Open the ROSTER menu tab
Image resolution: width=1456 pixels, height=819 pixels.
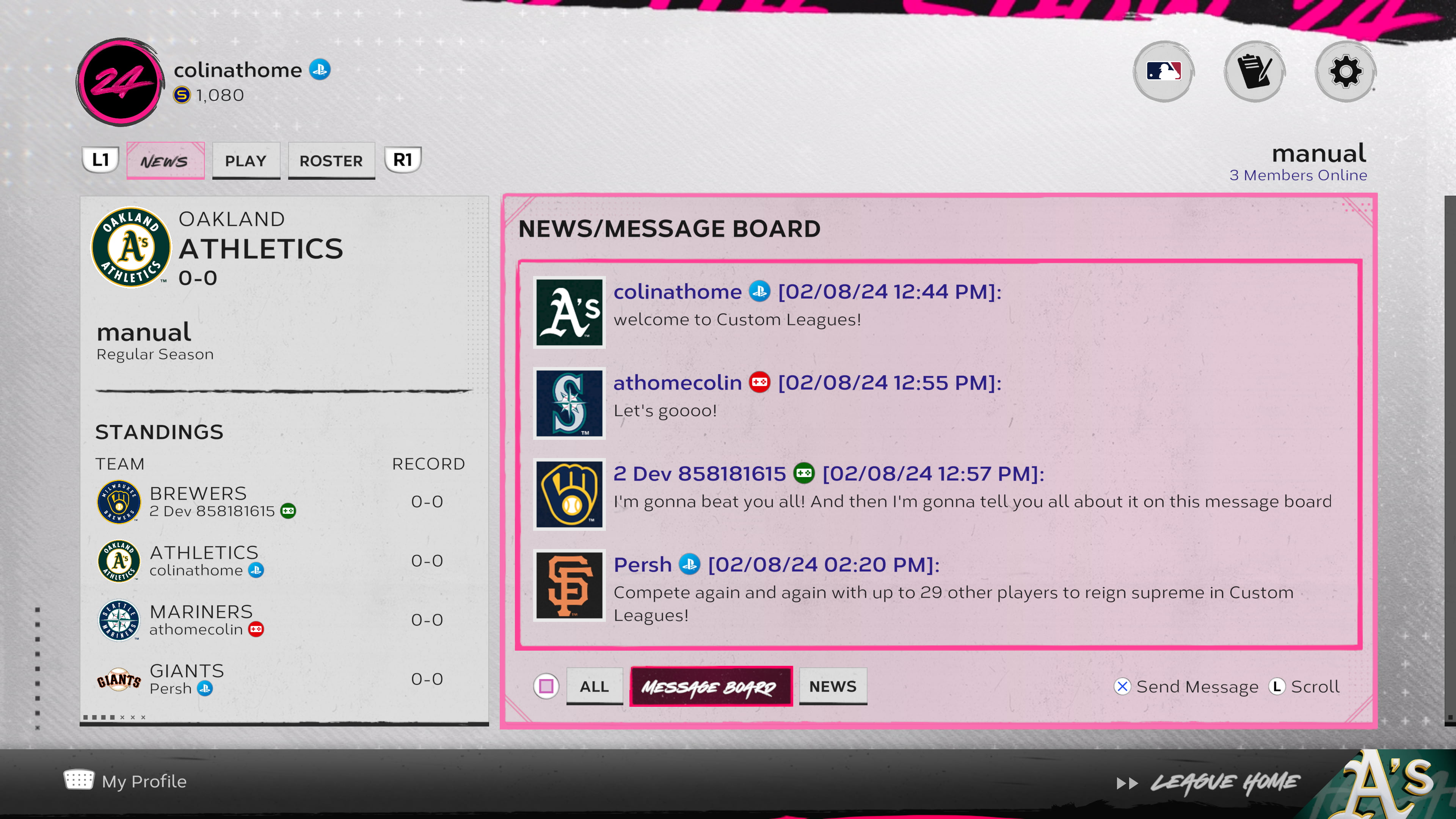point(330,160)
